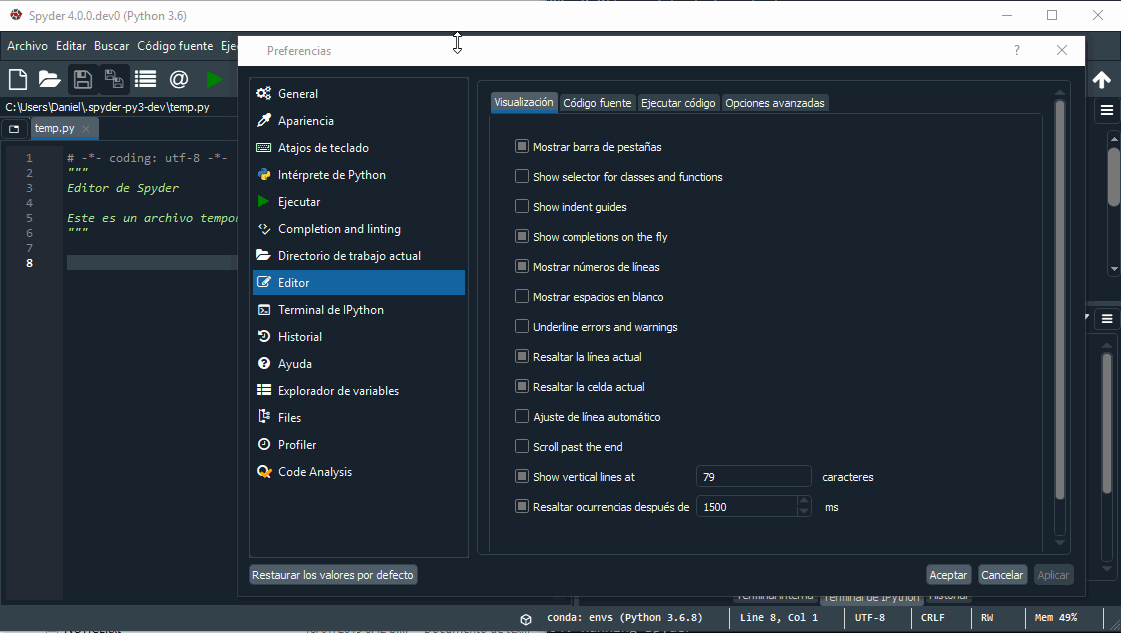Open Terminal de IPython section

point(359,310)
